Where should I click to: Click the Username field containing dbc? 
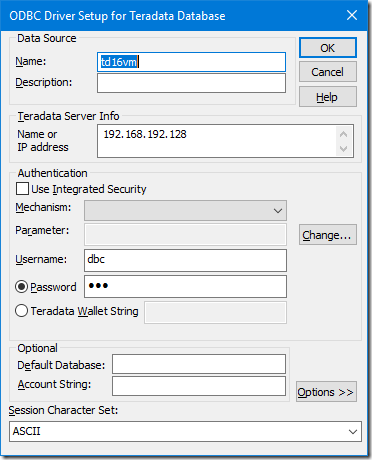(185, 260)
